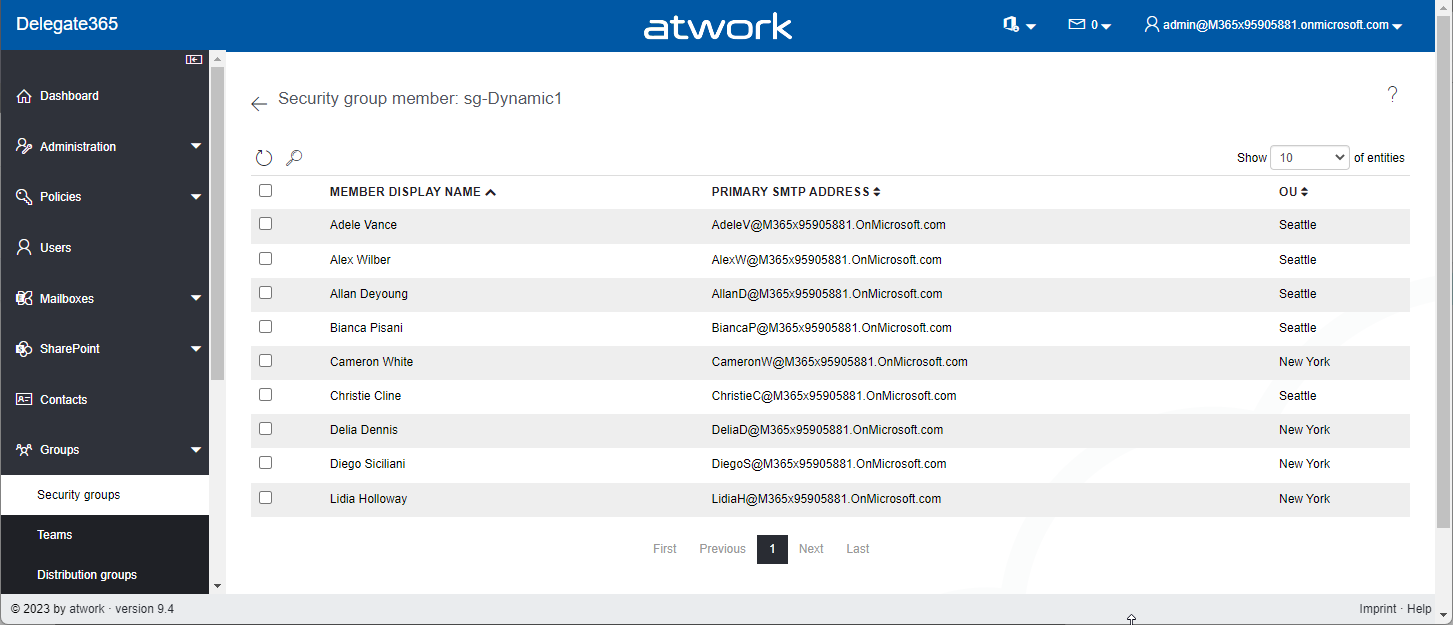Select the checkbox next to Cameron White
The image size is (1453, 625).
pos(265,361)
